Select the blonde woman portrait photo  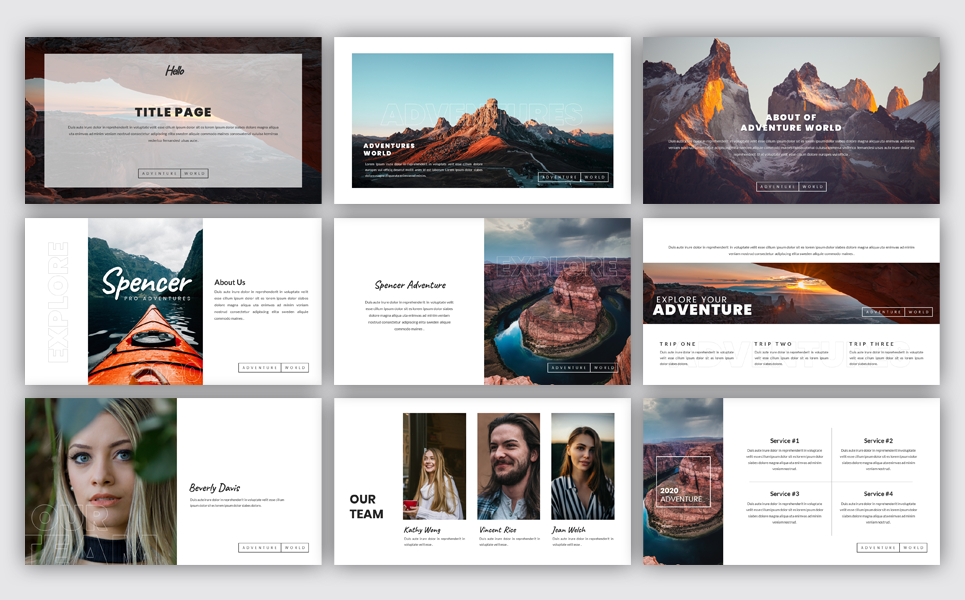tap(101, 481)
